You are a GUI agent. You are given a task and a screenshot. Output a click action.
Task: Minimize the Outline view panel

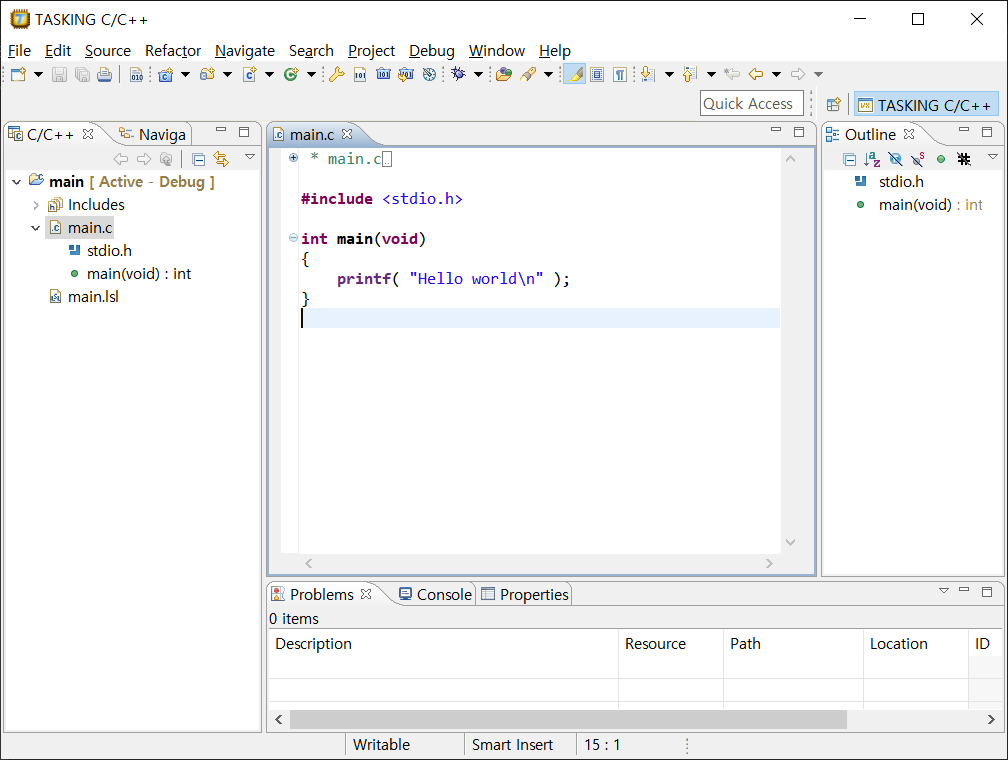tap(964, 131)
